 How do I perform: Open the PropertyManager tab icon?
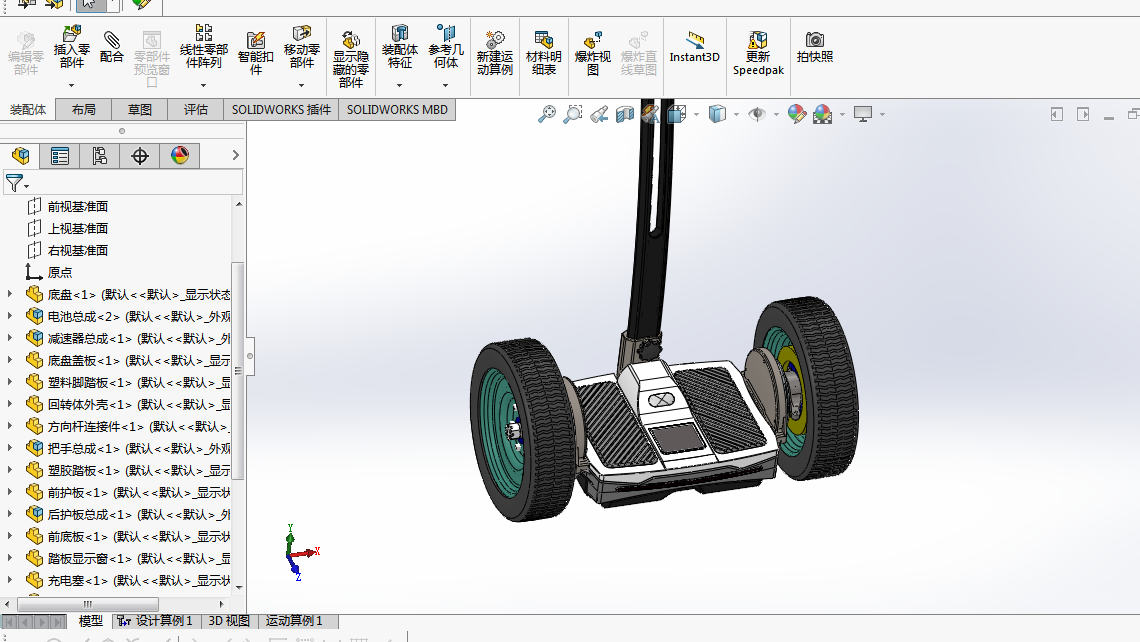[60, 156]
